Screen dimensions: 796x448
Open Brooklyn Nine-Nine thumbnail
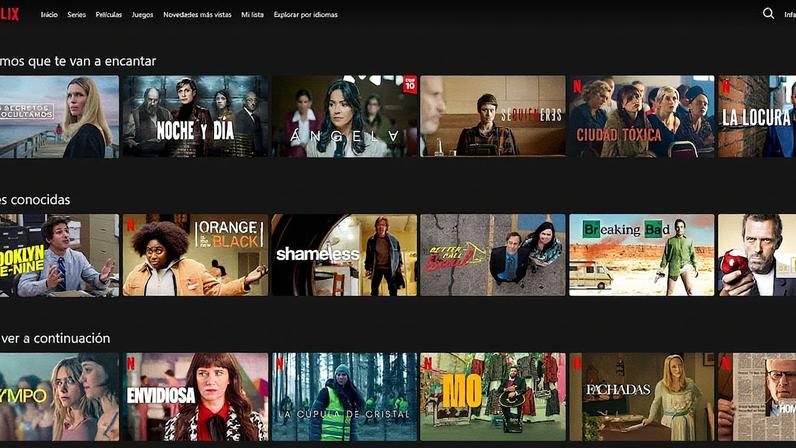pyautogui.click(x=59, y=255)
